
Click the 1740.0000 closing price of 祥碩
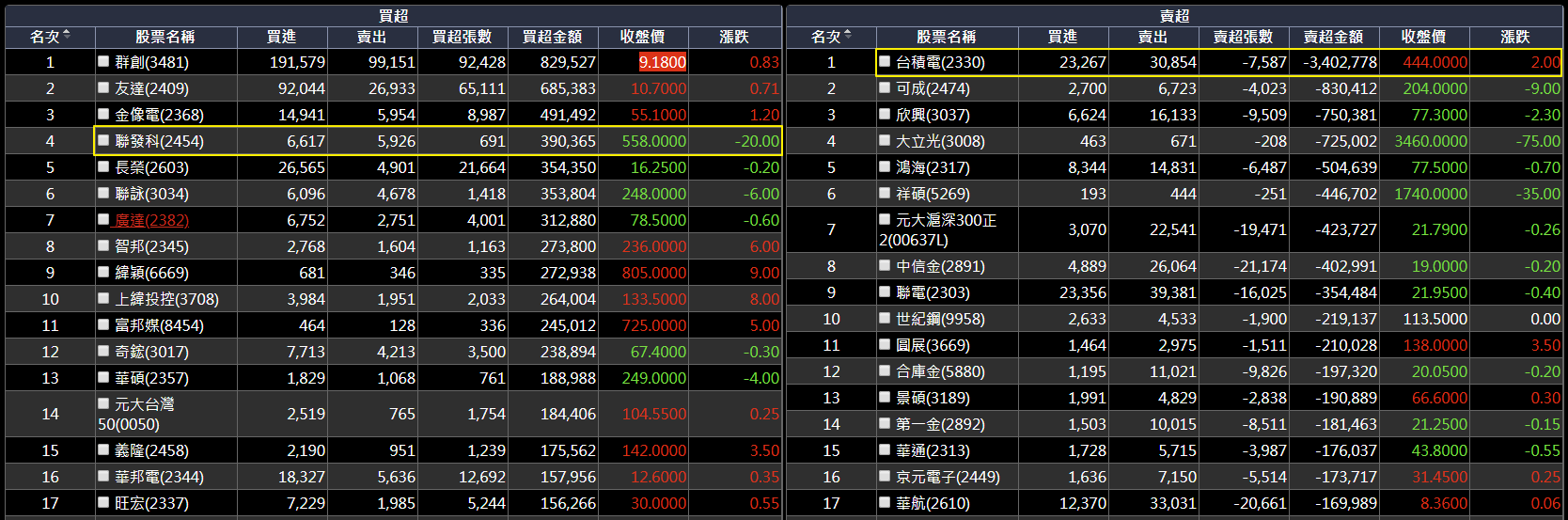point(1430,194)
